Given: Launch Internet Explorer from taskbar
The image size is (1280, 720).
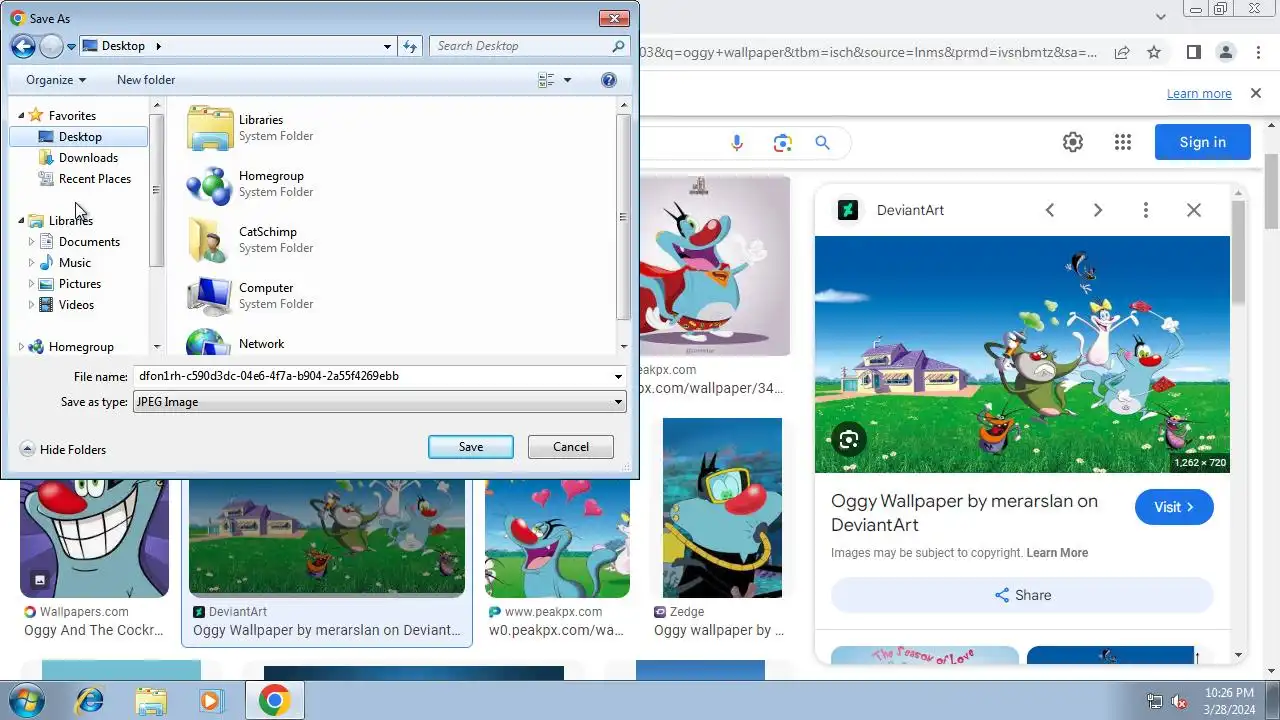Looking at the screenshot, I should point(90,700).
